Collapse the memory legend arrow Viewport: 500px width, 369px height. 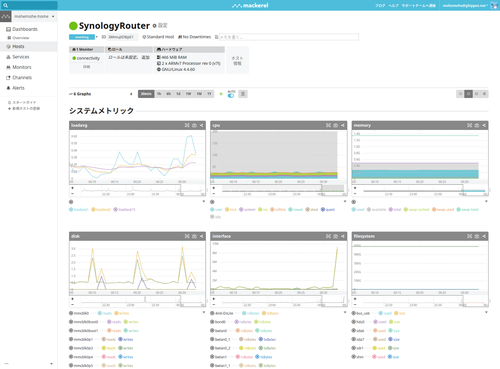(x=486, y=202)
